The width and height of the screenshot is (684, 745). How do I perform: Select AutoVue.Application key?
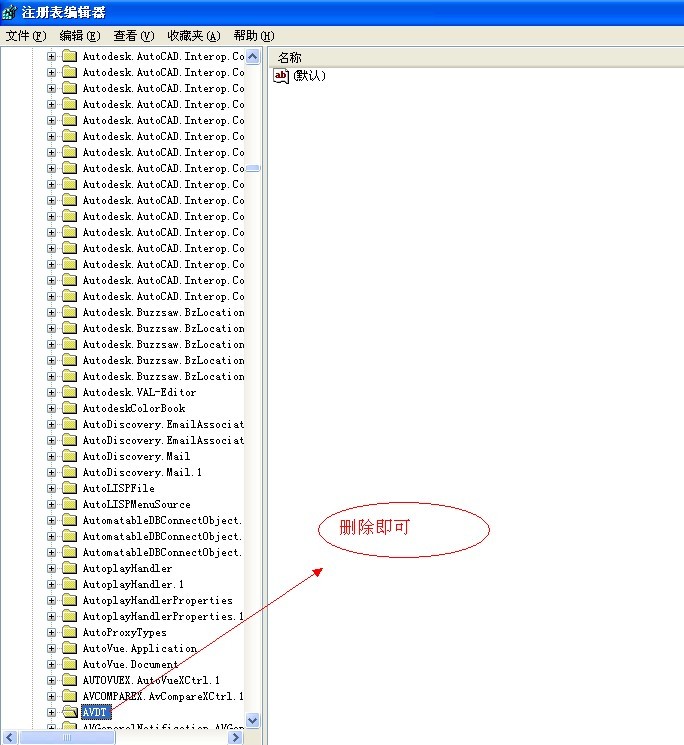point(140,648)
